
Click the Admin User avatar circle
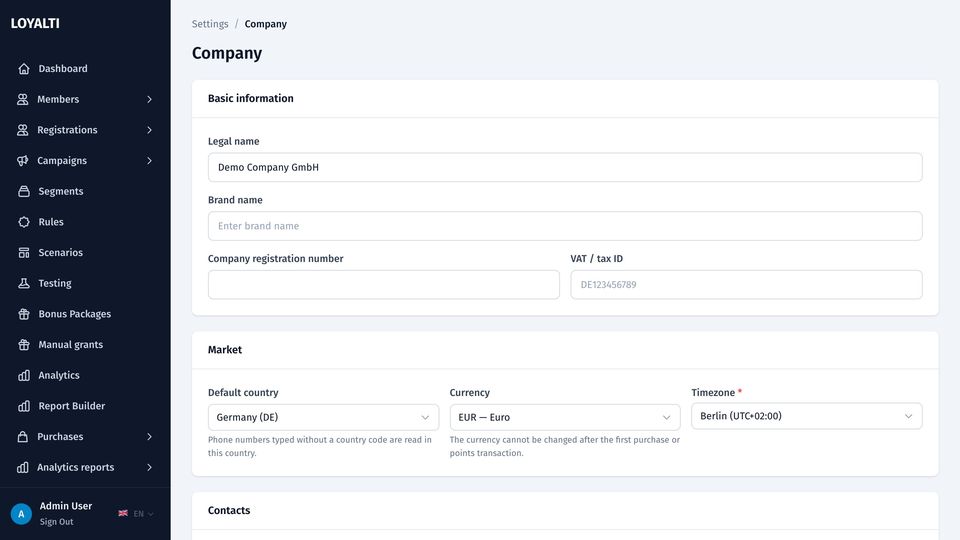pyautogui.click(x=21, y=514)
